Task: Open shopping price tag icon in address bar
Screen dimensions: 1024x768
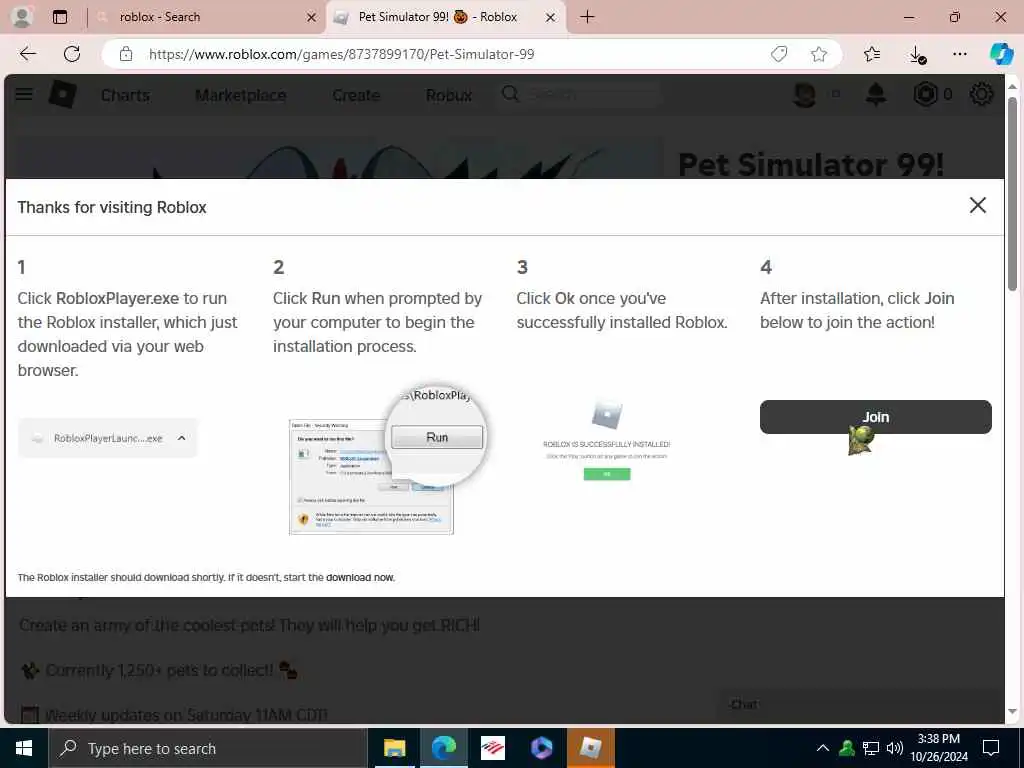Action: 778,54
